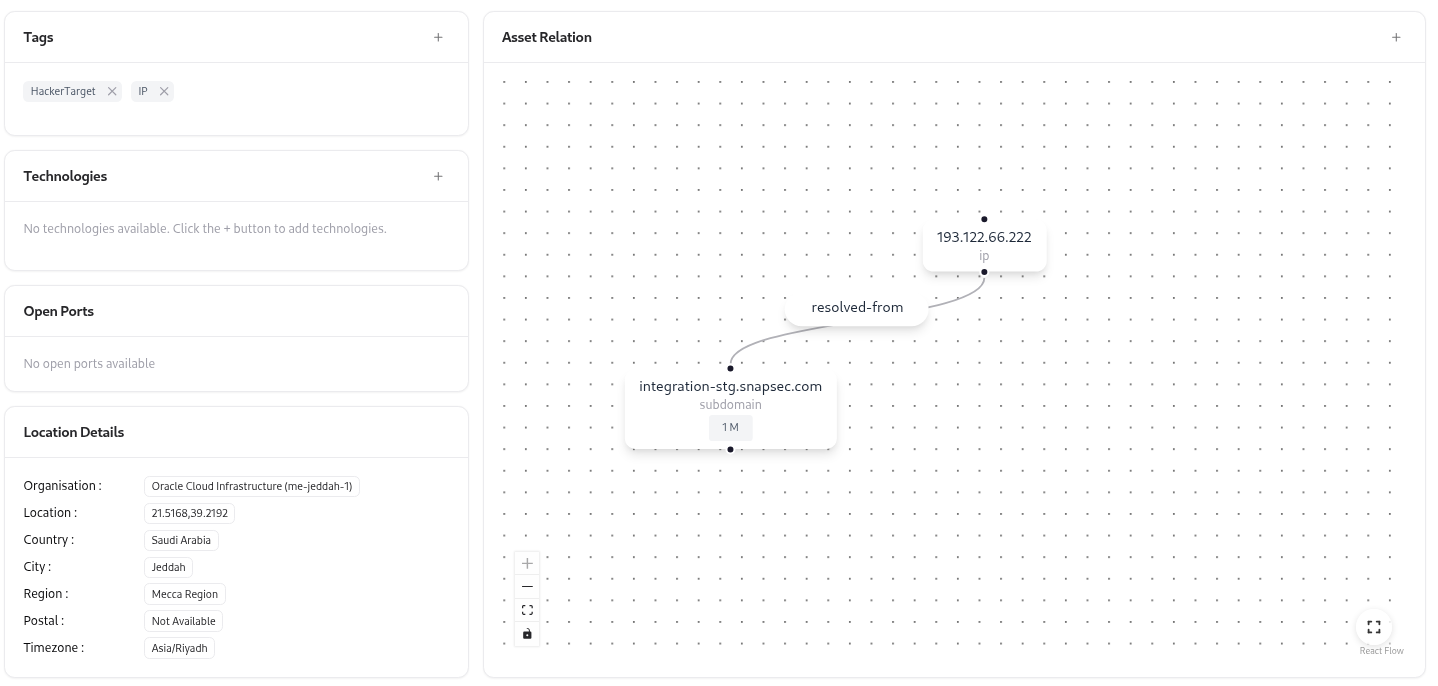The image size is (1438, 686).
Task: Fit the graph to view
Action: click(x=527, y=610)
